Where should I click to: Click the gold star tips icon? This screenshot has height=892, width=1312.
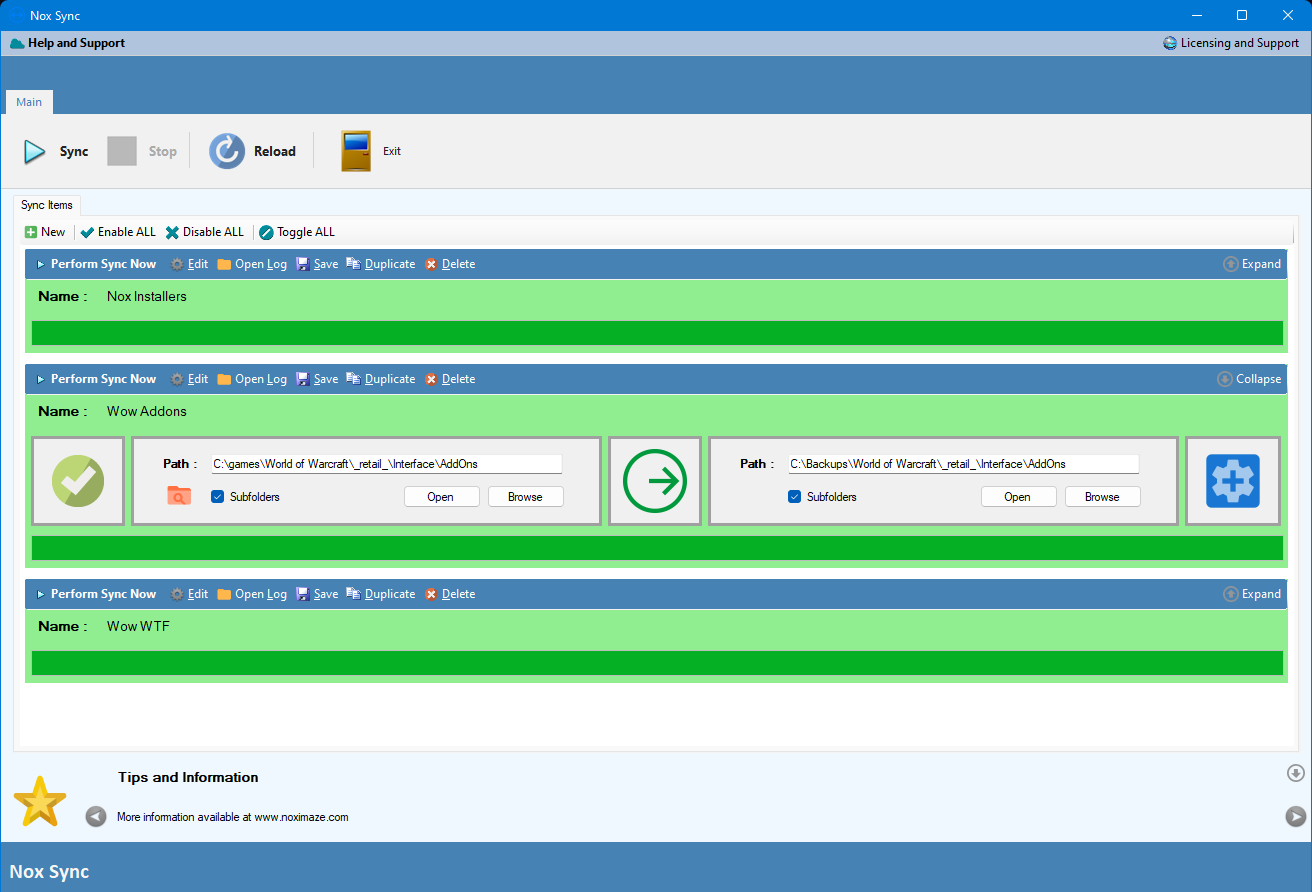point(40,801)
